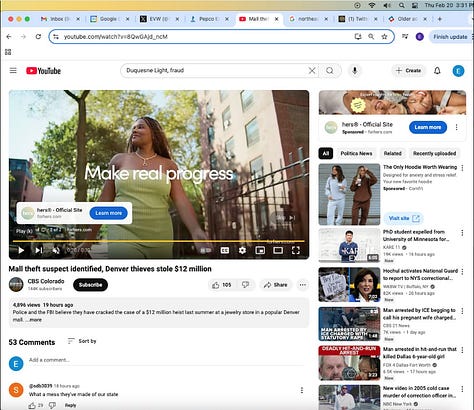The height and width of the screenshot is (410, 474).
Task: Click the video progress bar
Action: 159,241
